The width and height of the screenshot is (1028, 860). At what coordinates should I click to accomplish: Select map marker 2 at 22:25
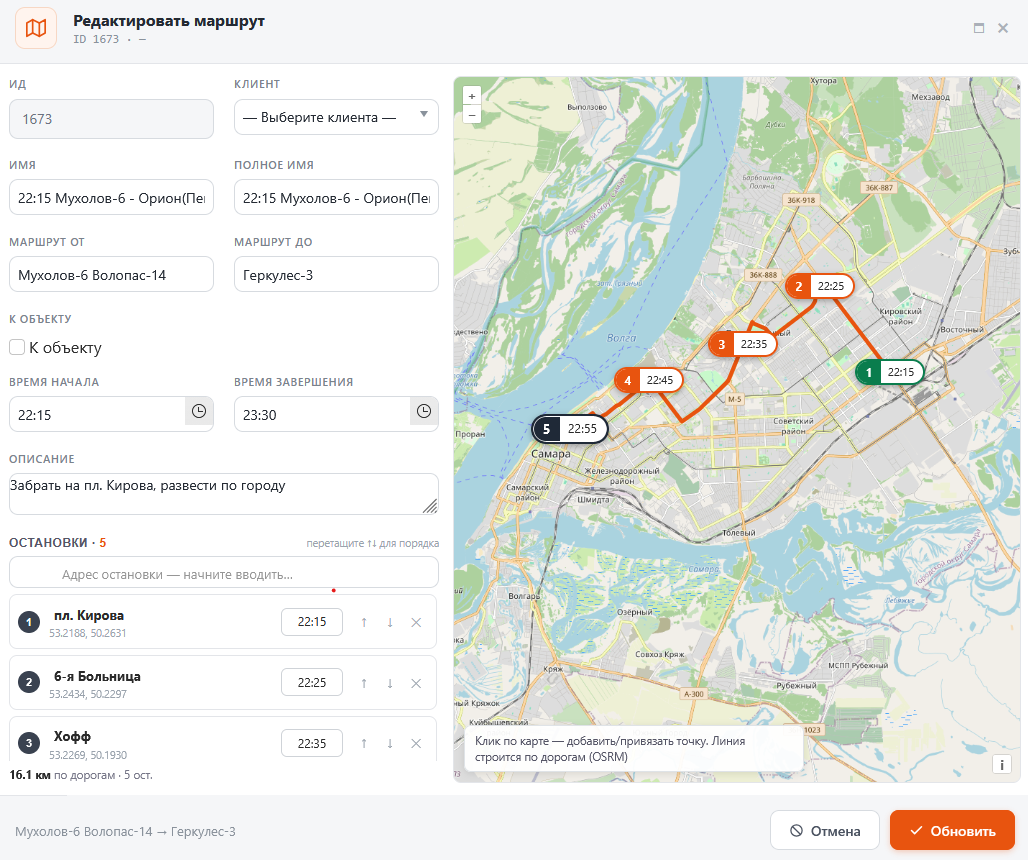819,286
